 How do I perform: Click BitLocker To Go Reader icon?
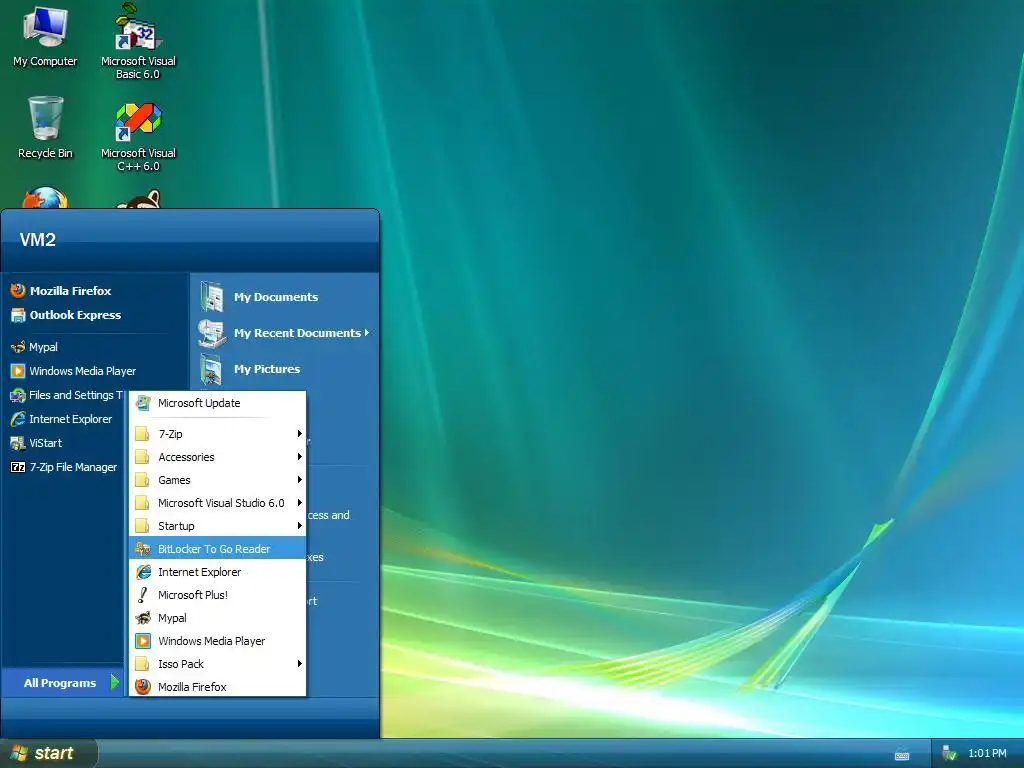(143, 549)
